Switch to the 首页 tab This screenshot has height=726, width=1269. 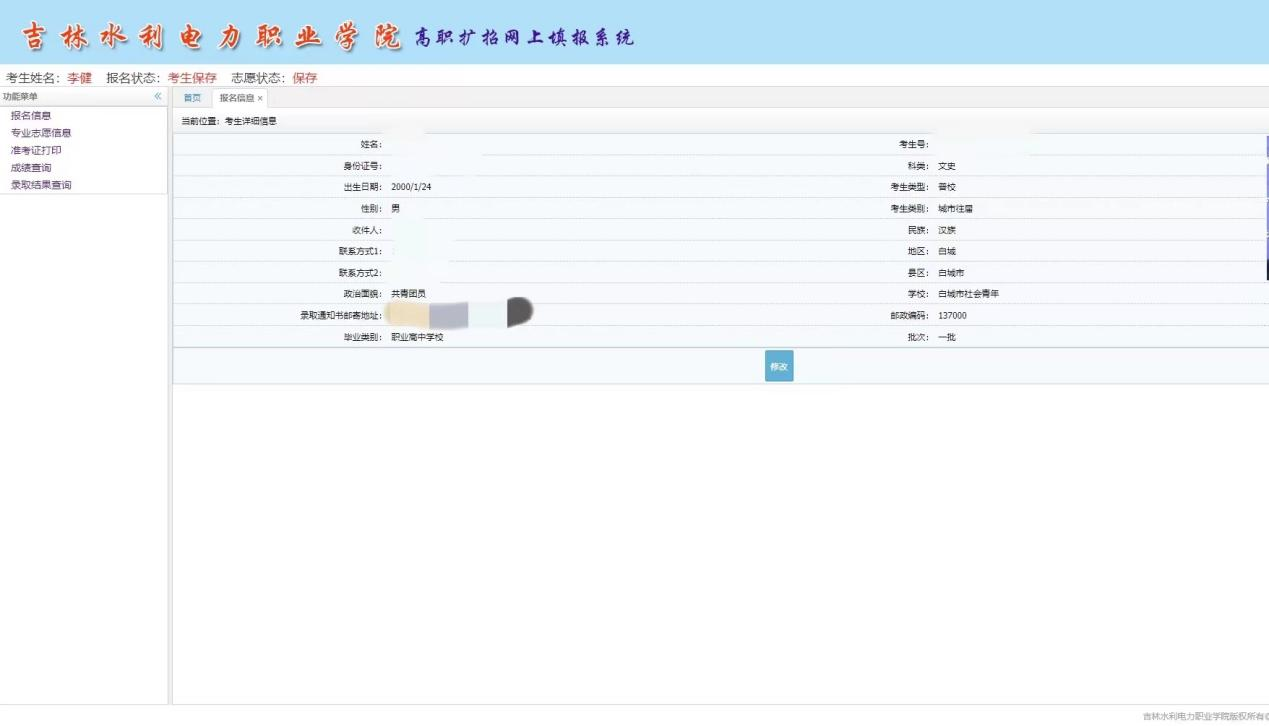(x=190, y=97)
